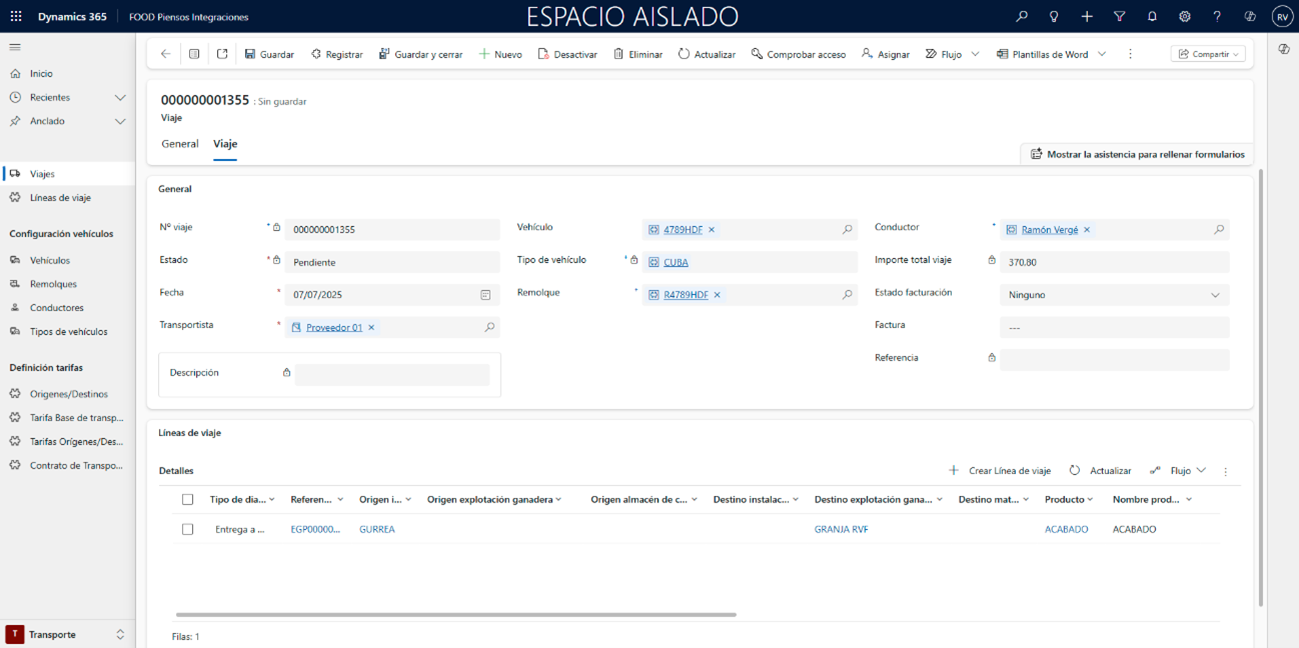Expand Plantillas de Word dropdown
This screenshot has height=648, width=1299.
click(1102, 54)
